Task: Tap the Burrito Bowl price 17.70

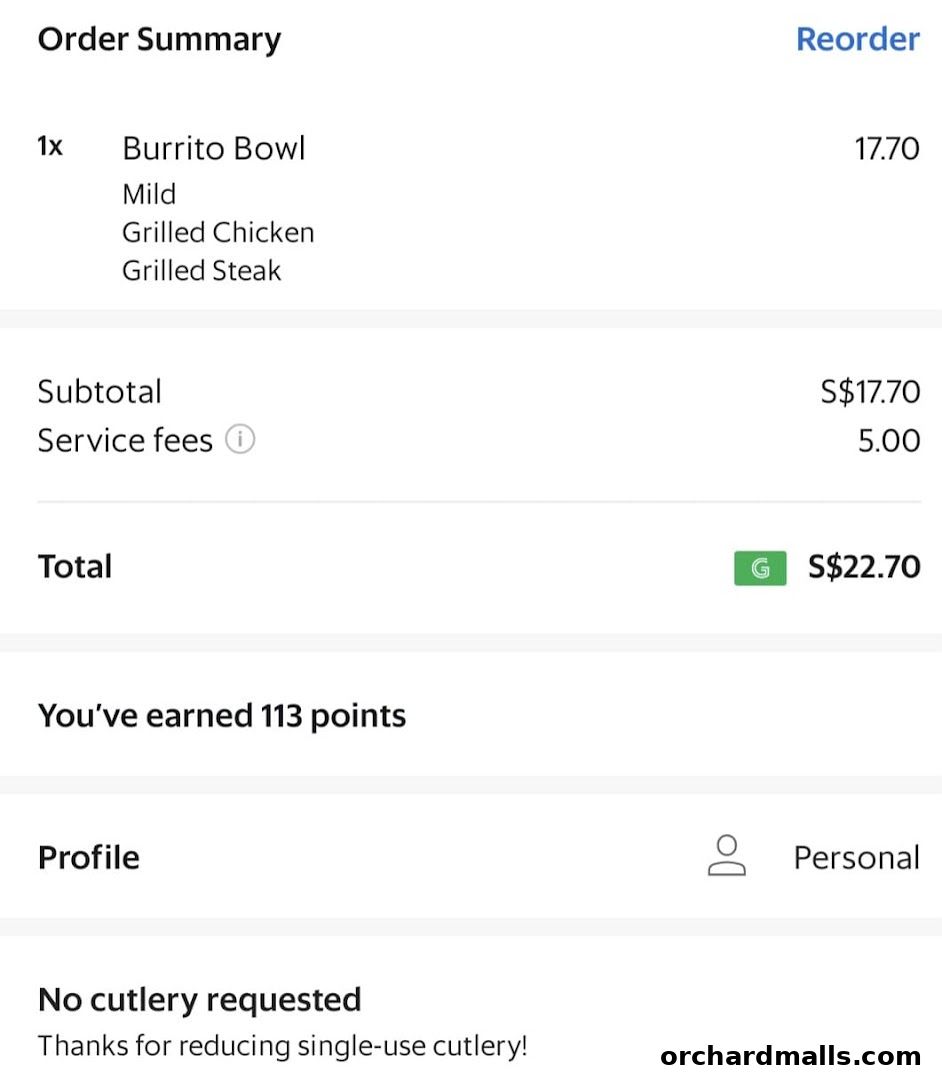Action: 886,149
